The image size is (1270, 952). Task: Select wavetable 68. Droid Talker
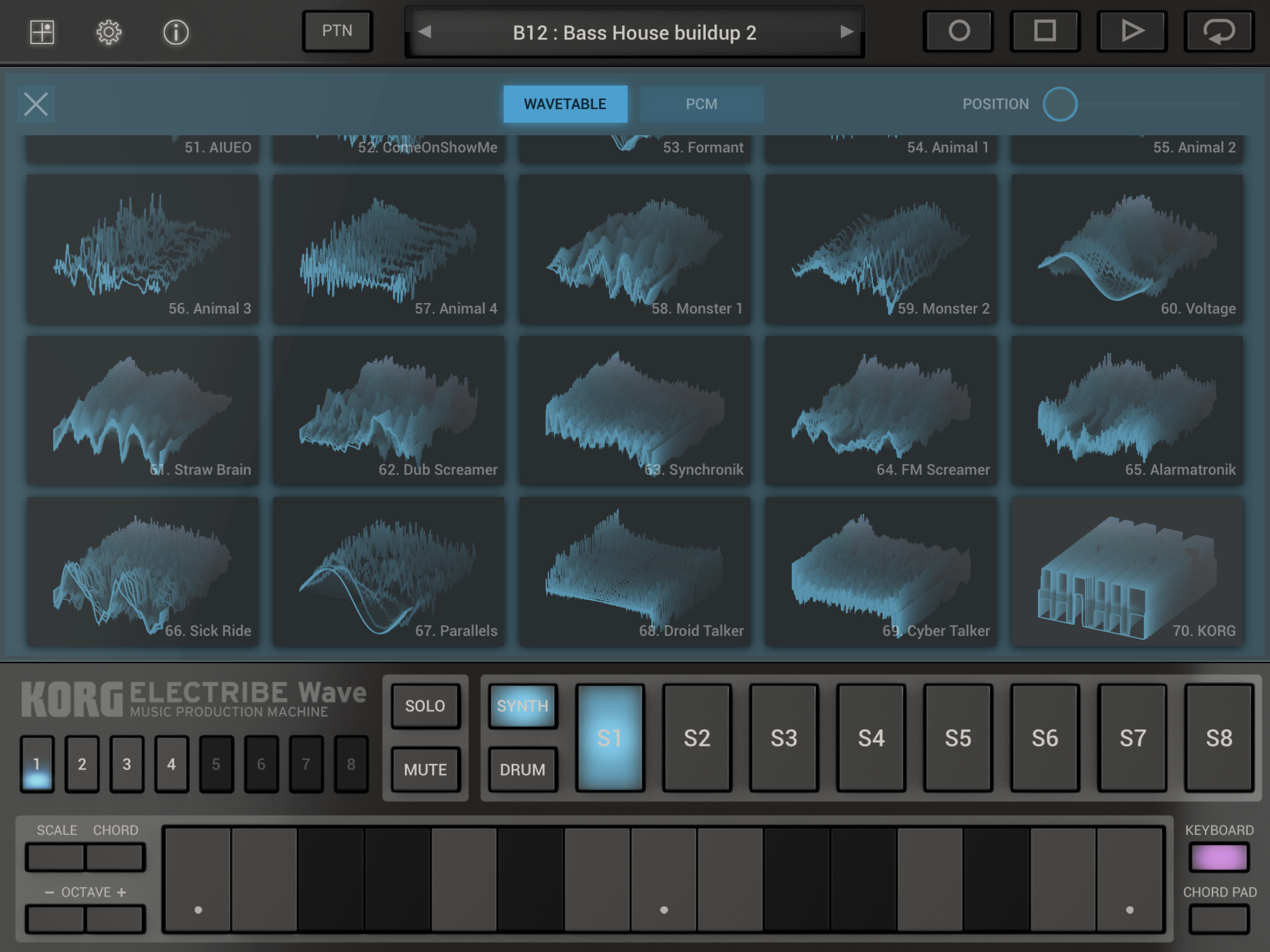635,571
